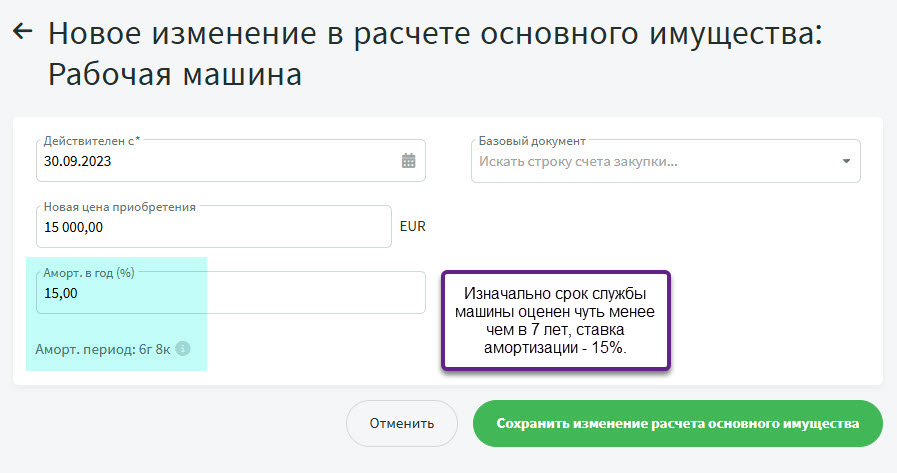Expand the Базовый документ dropdown arrow
This screenshot has width=897, height=473.
click(846, 161)
